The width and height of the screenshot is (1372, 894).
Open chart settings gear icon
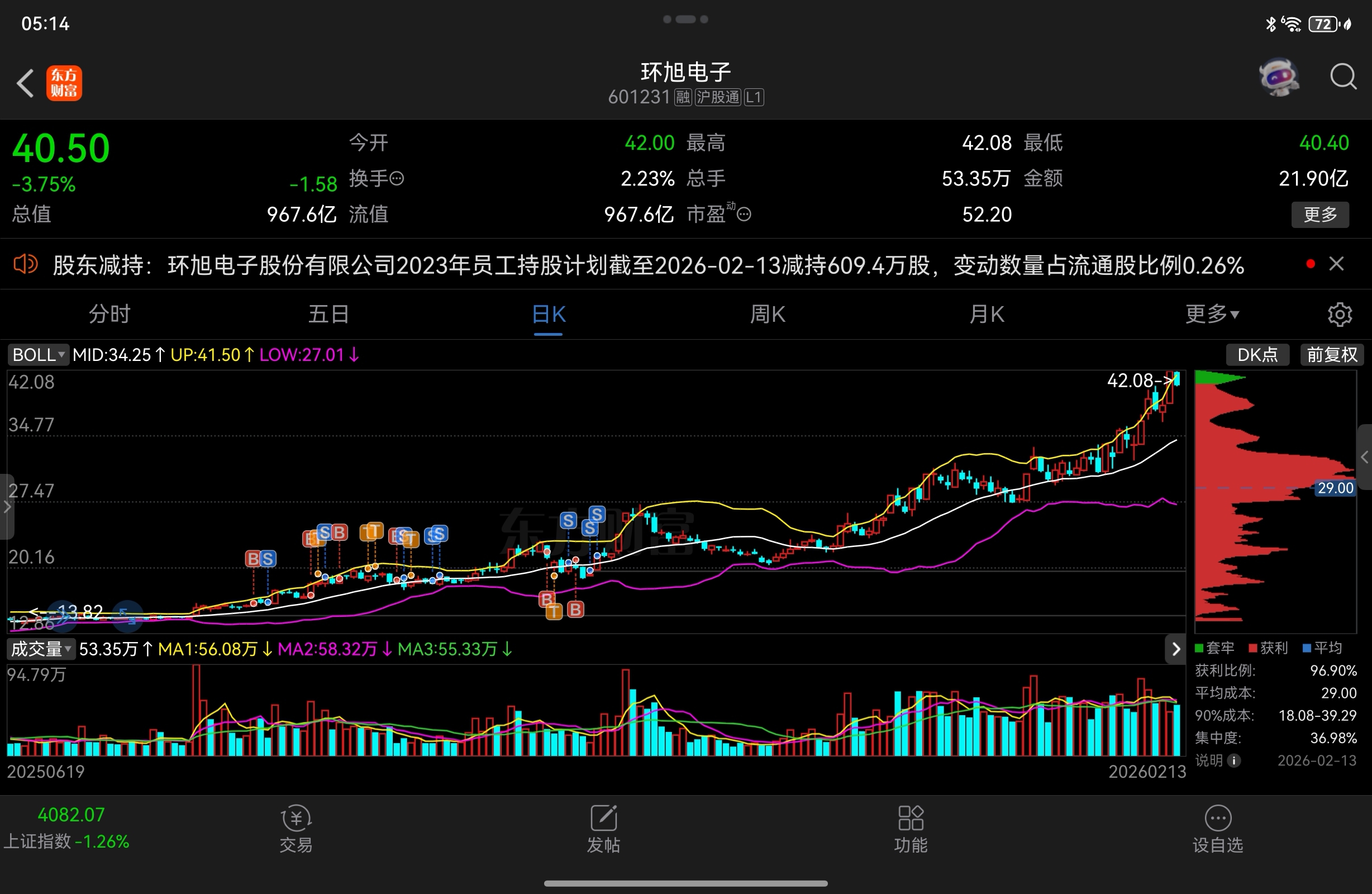pos(1339,315)
